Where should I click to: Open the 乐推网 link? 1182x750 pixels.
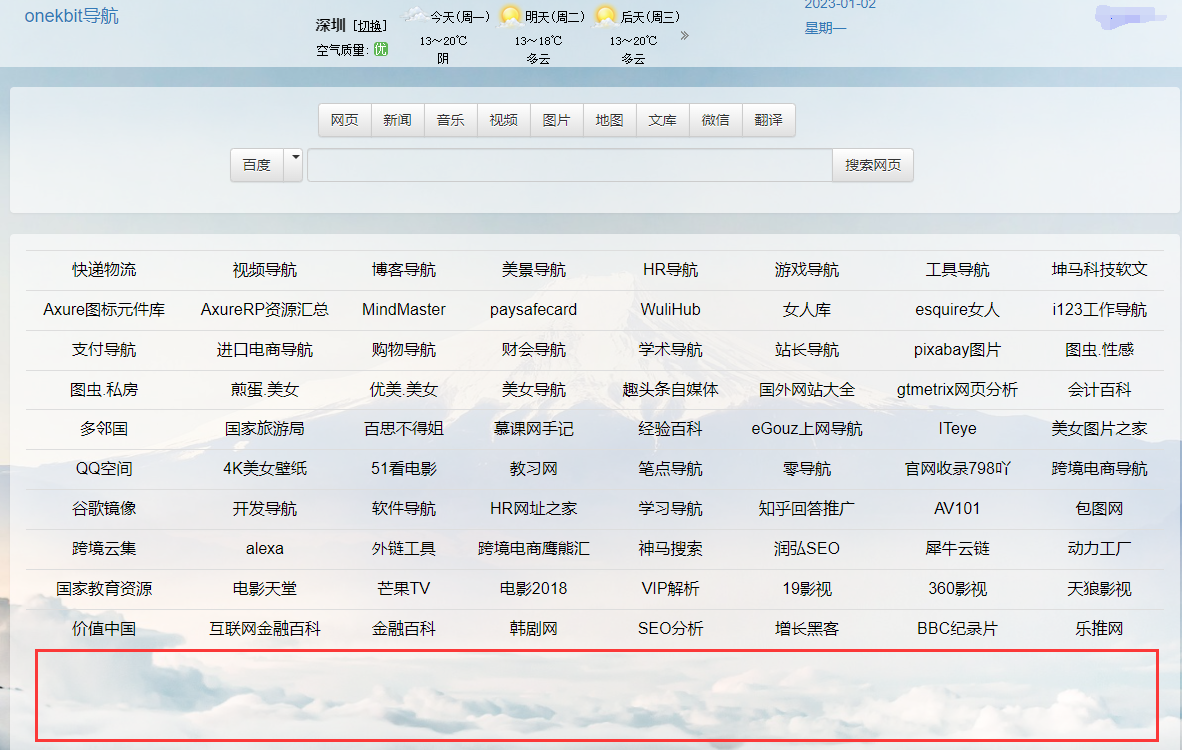[1099, 629]
